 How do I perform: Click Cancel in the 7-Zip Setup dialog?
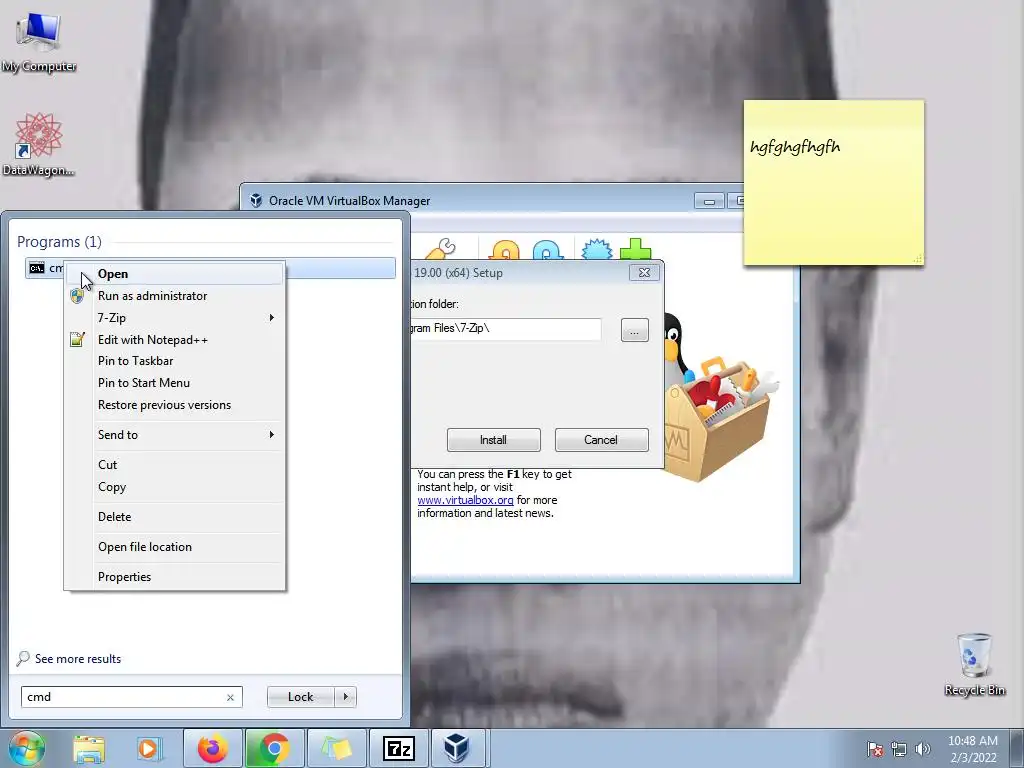(x=601, y=440)
